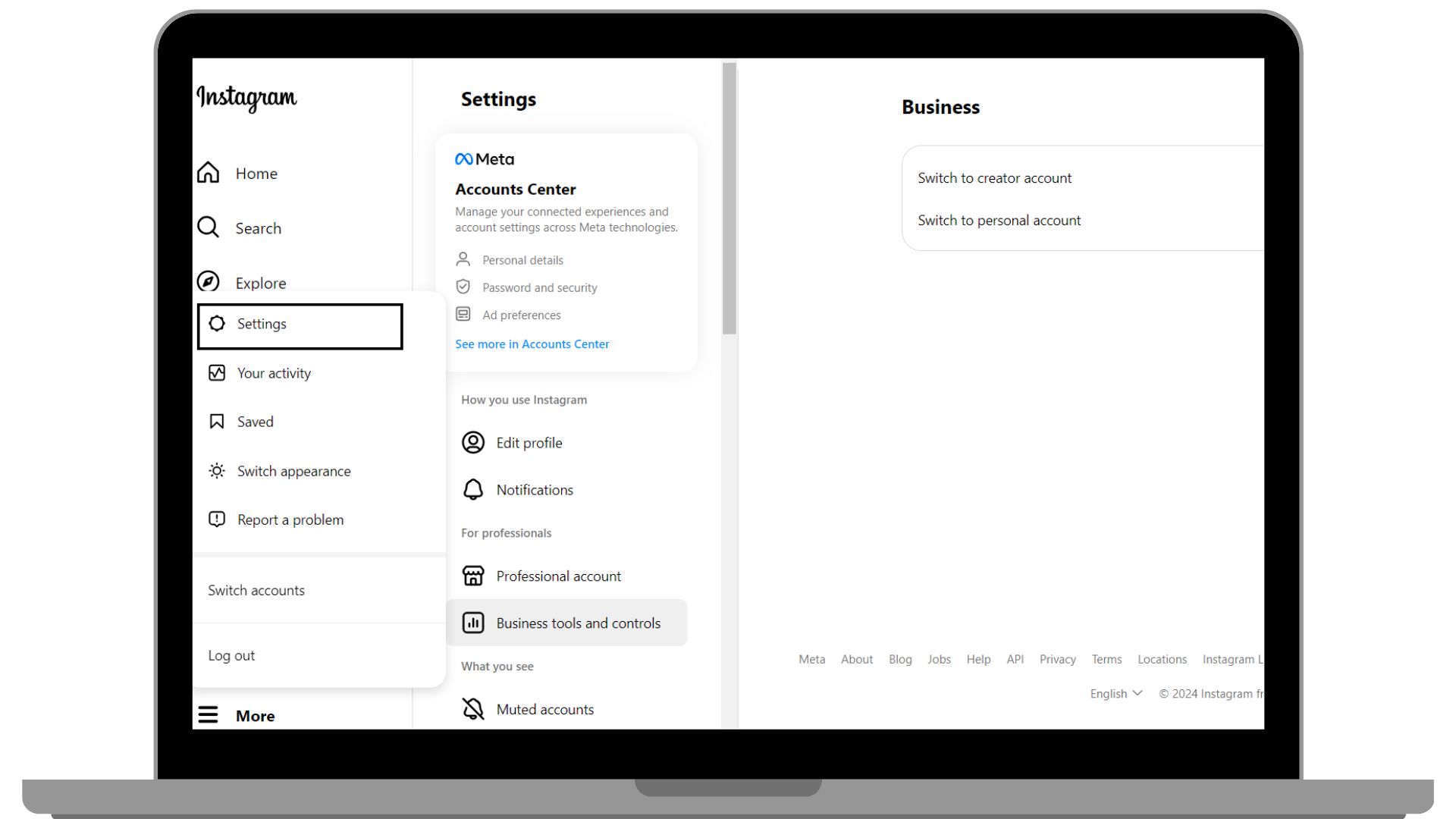
Task: Open Ad preferences settings
Action: tap(520, 315)
